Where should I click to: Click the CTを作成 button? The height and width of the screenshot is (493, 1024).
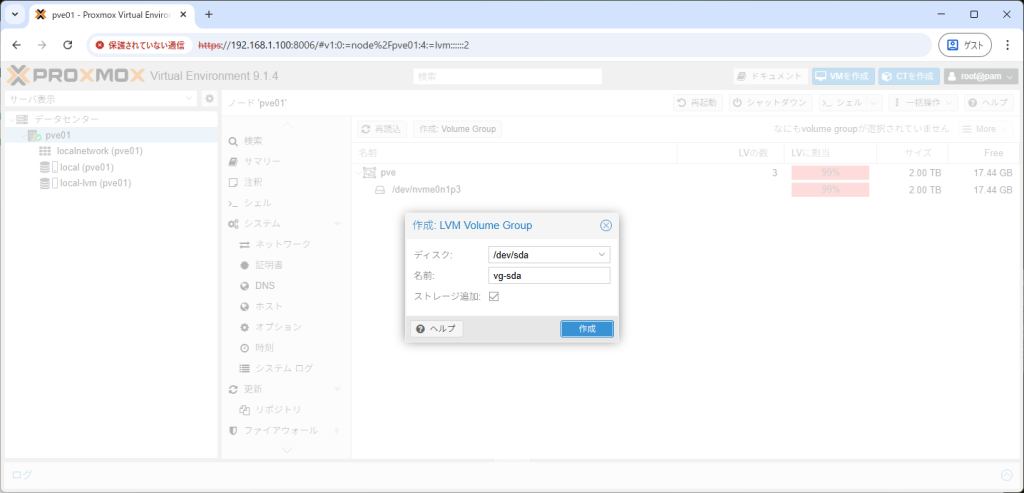pos(909,76)
